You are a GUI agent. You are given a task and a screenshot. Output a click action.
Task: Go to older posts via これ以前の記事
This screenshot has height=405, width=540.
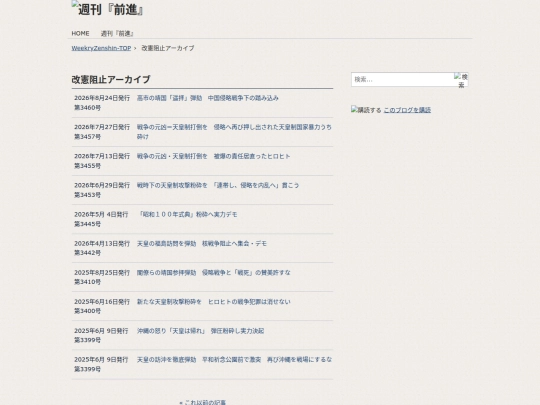point(203,402)
